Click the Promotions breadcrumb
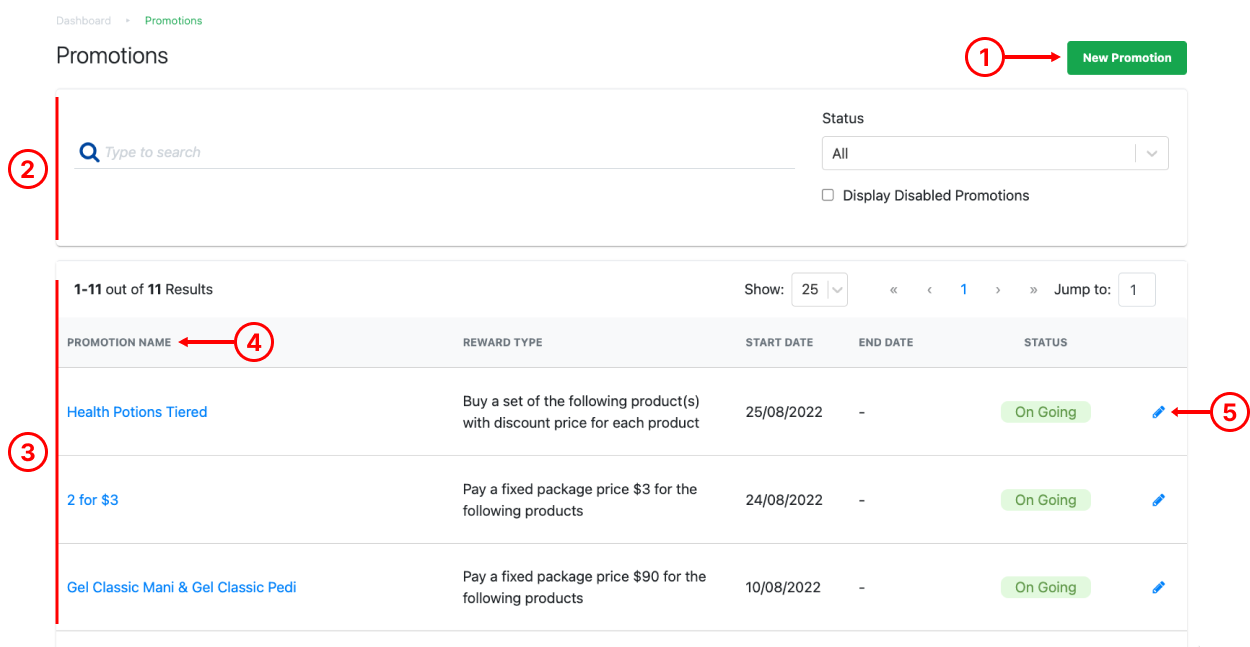Image resolution: width=1250 pixels, height=647 pixels. [x=173, y=21]
